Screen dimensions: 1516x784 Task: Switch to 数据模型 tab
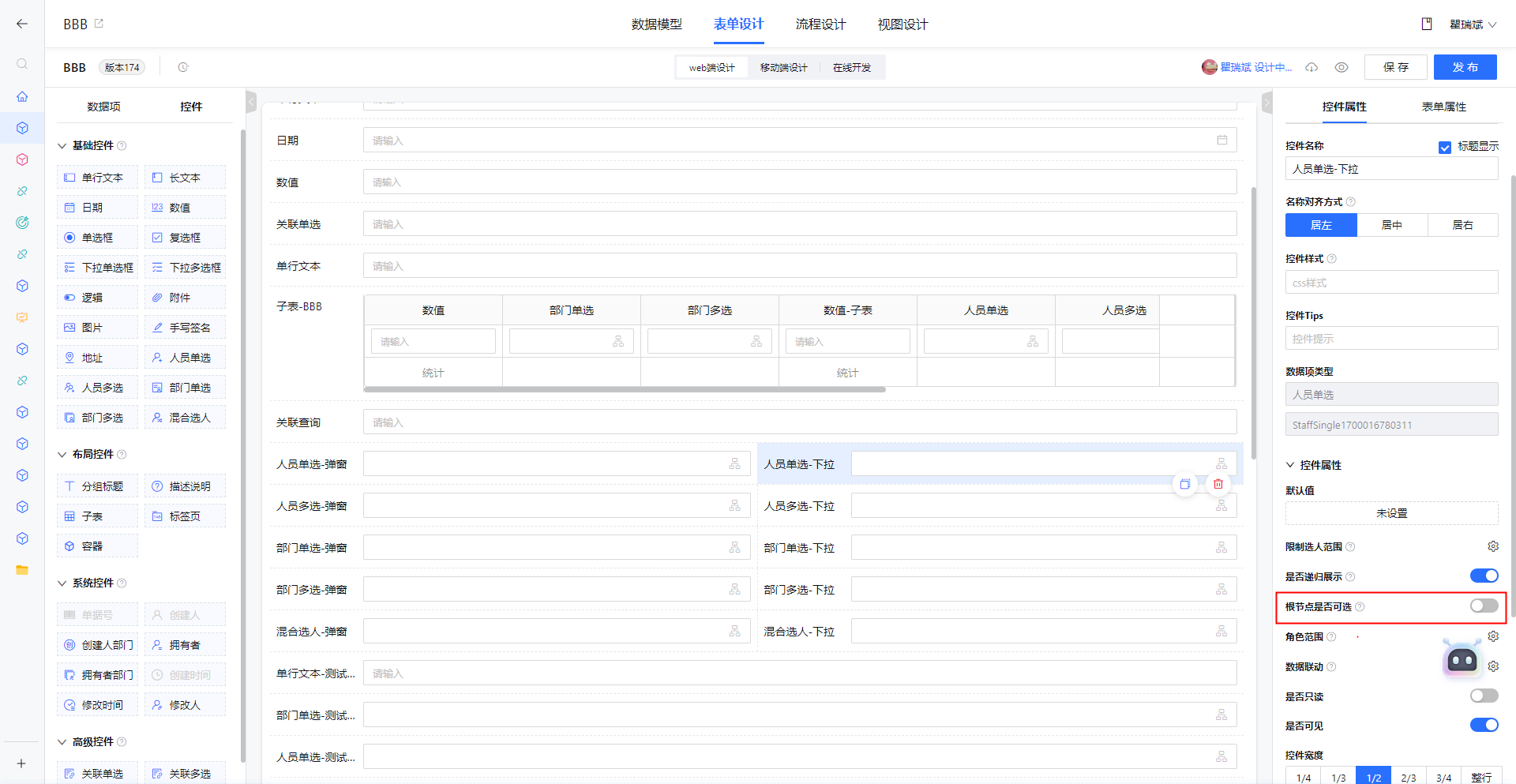pos(657,24)
